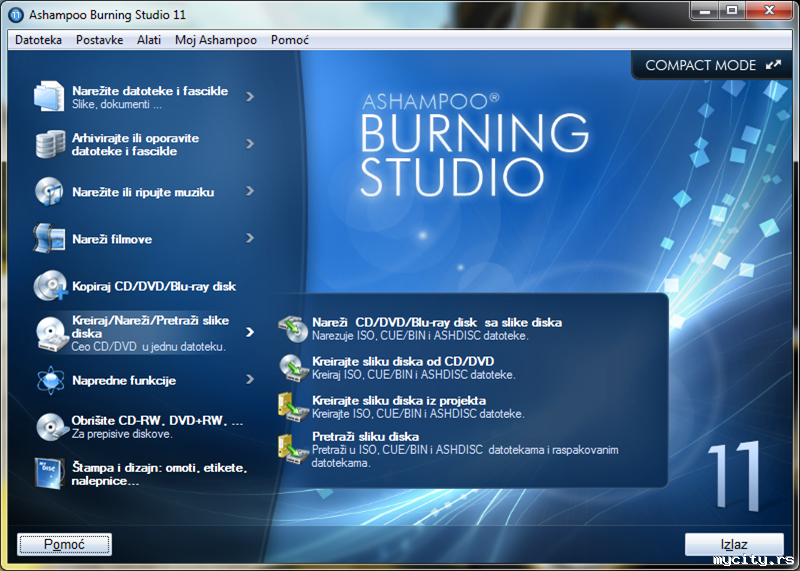Image resolution: width=800 pixels, height=571 pixels.
Task: Click the Kopiraj CD/DVD/Blu-ray disk icon
Action: 50,286
